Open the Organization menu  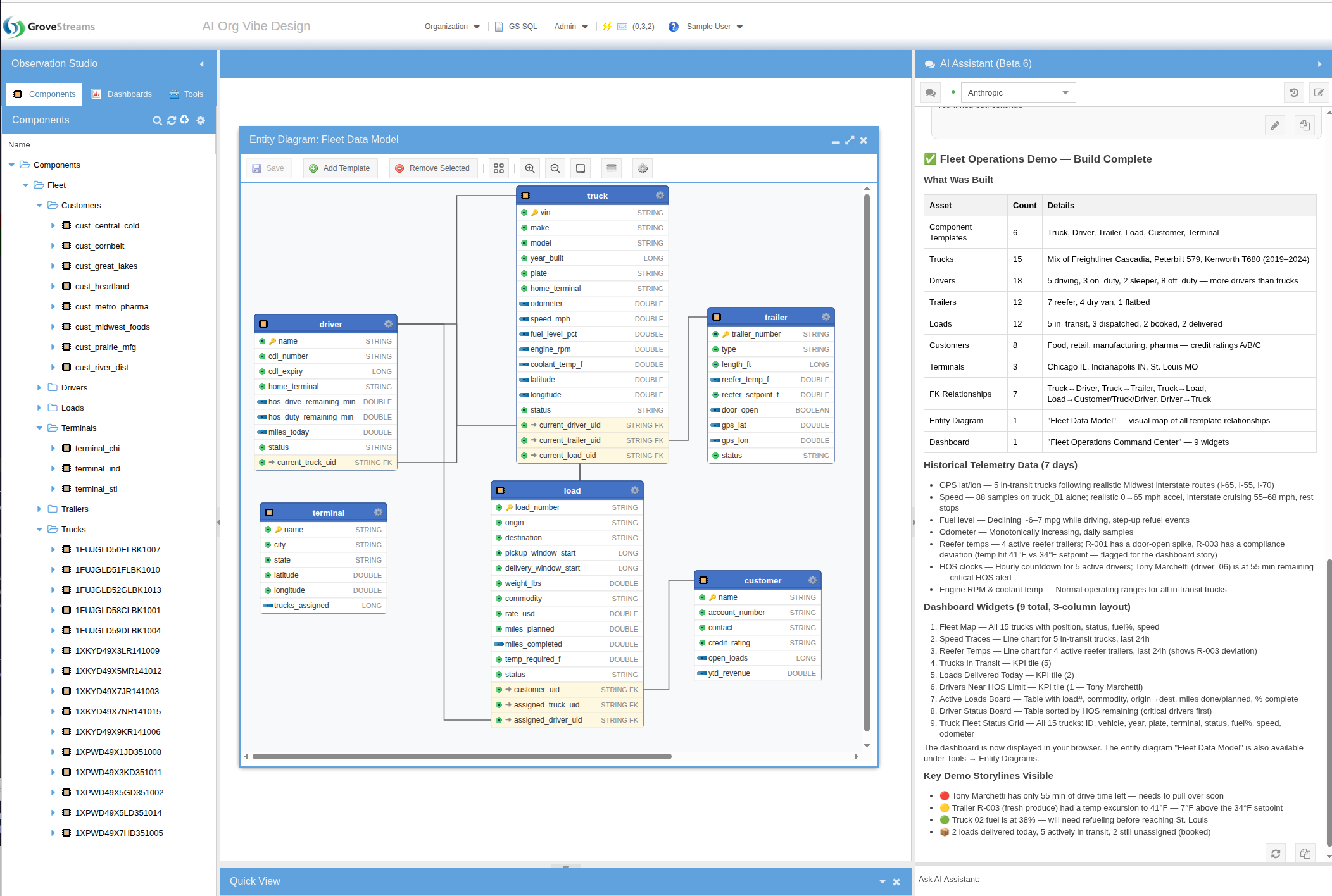(452, 27)
